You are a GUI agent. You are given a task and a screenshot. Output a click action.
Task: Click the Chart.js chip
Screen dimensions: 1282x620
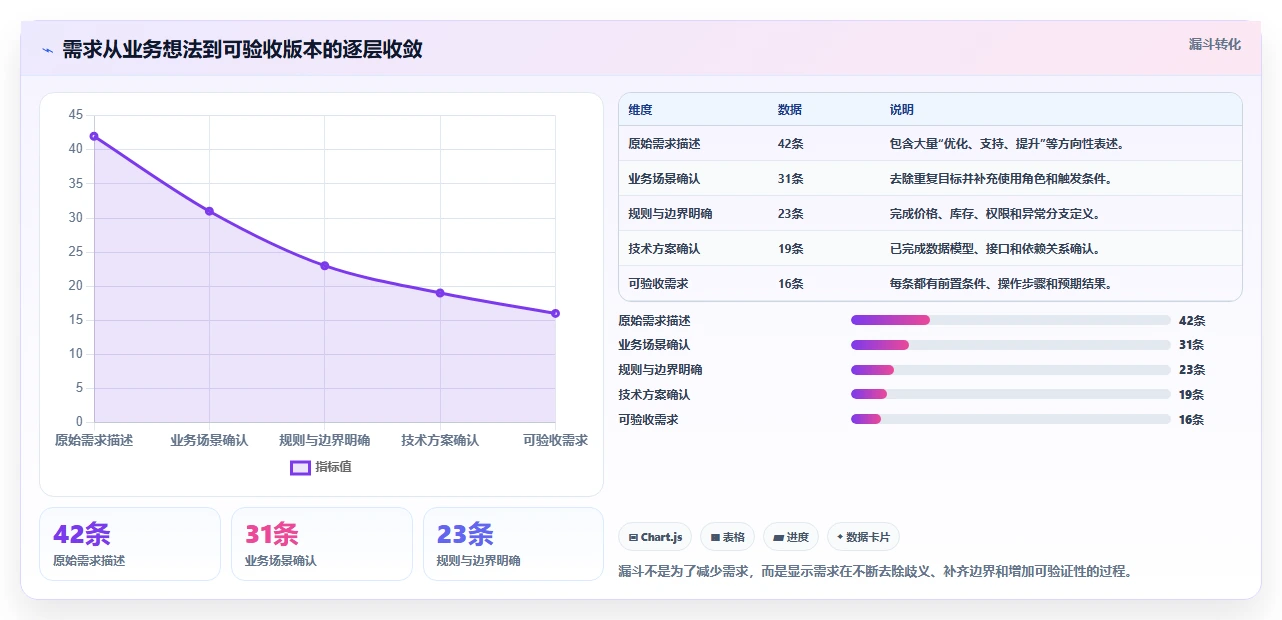656,537
